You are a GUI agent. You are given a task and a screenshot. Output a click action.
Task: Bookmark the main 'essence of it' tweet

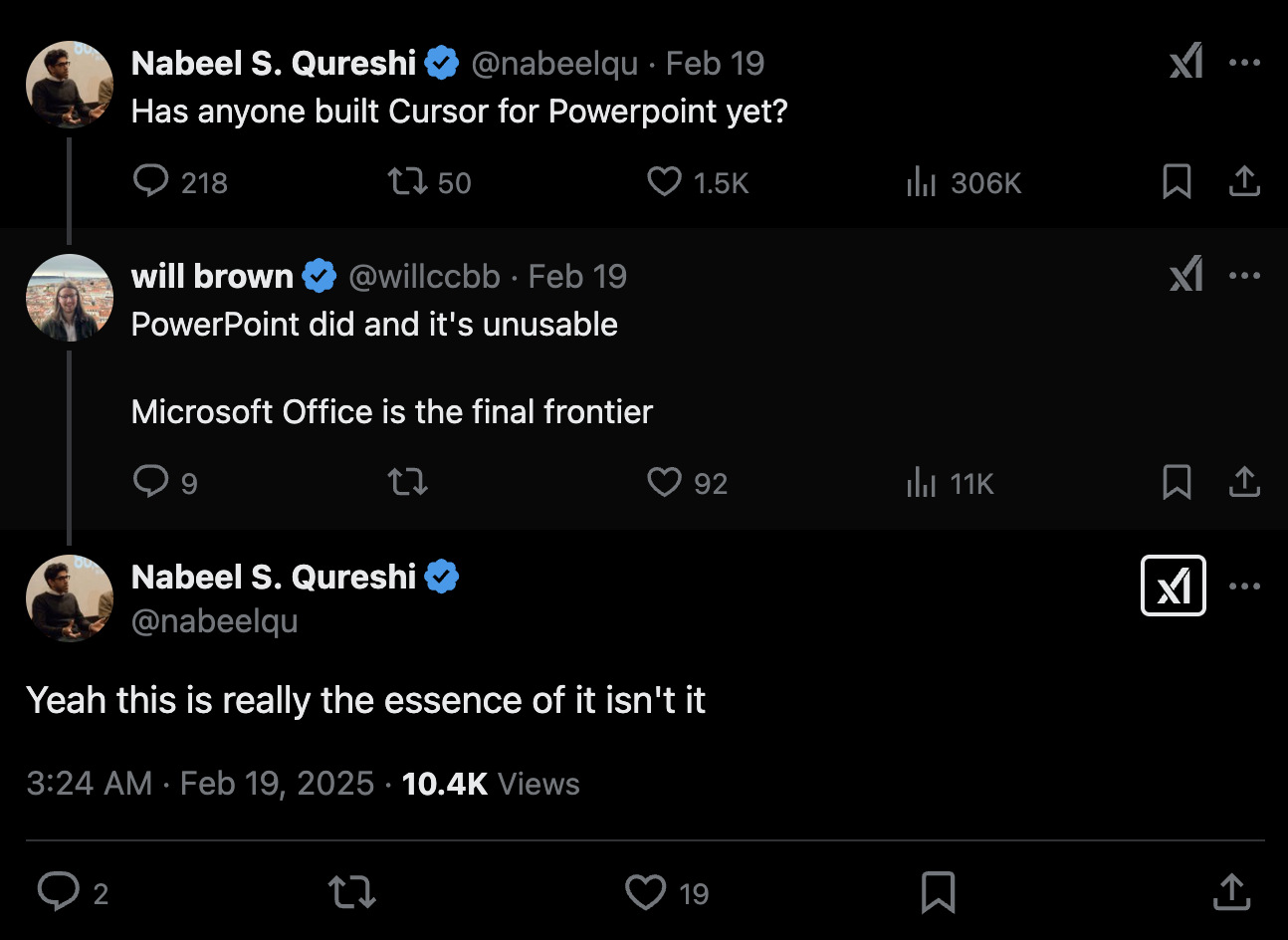pyautogui.click(x=938, y=891)
